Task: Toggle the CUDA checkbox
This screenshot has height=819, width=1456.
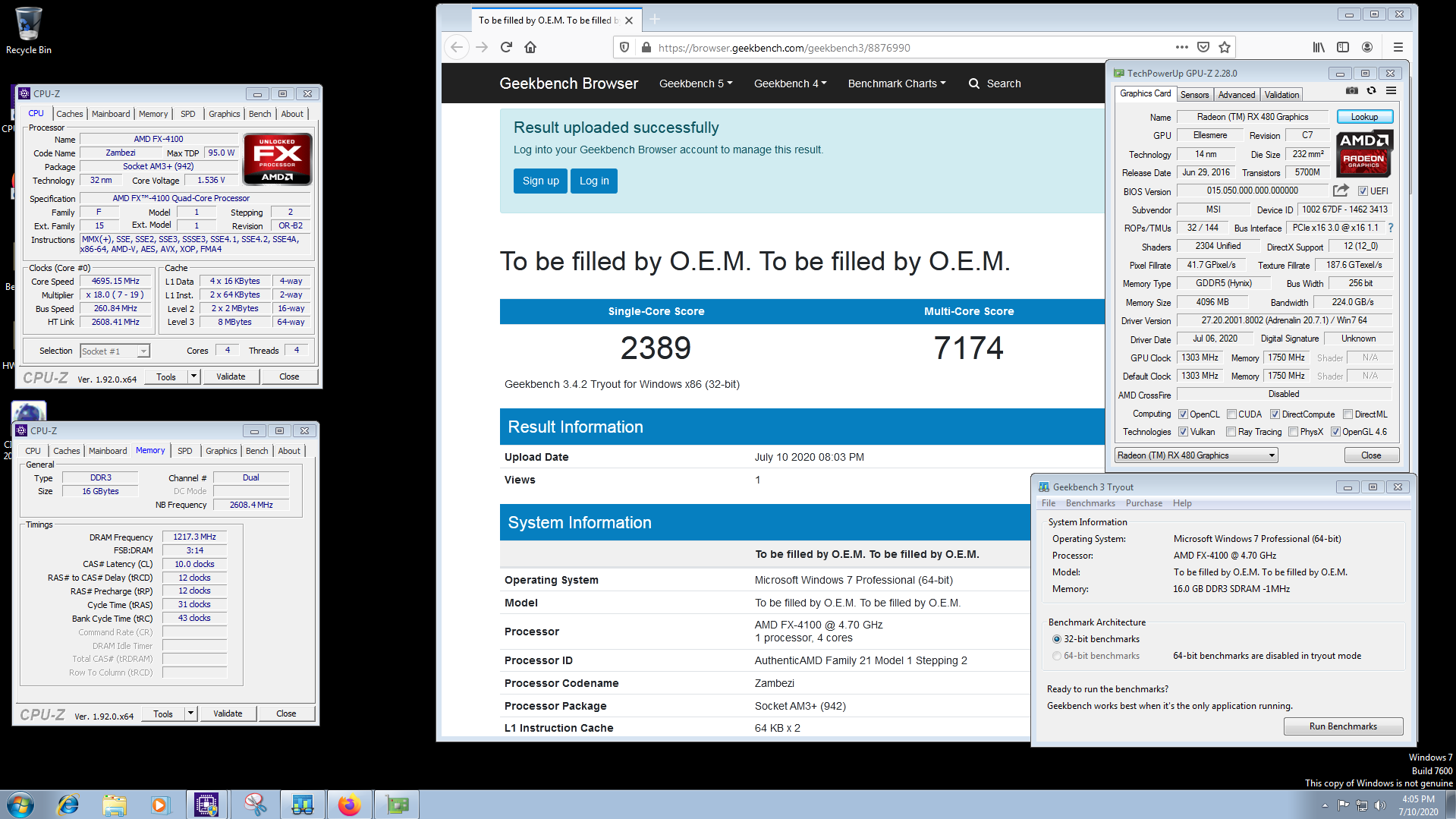Action: pos(1231,414)
